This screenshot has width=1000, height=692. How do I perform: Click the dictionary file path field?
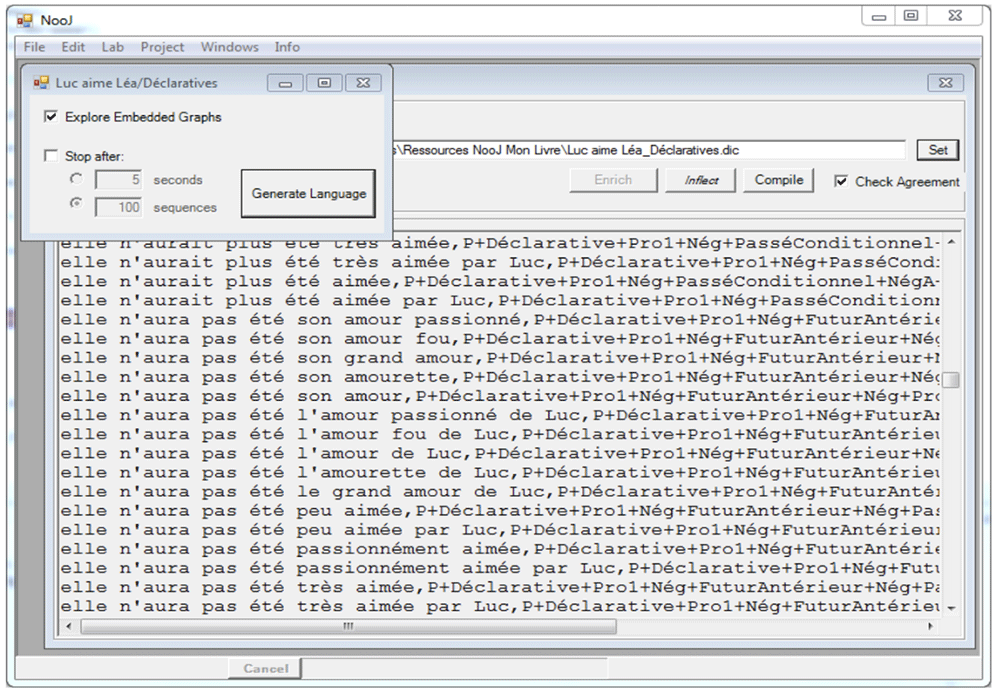649,151
